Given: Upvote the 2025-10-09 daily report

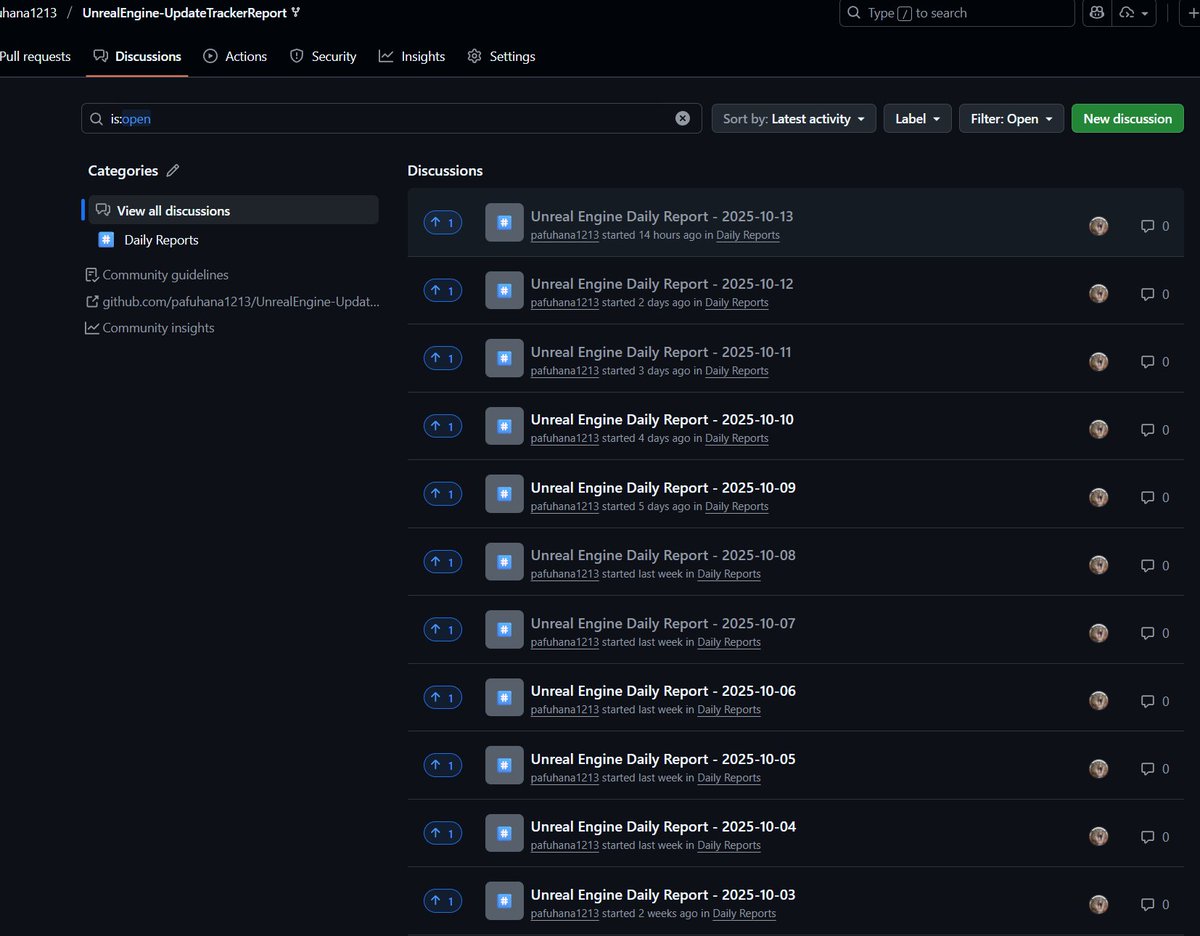Looking at the screenshot, I should [x=443, y=494].
